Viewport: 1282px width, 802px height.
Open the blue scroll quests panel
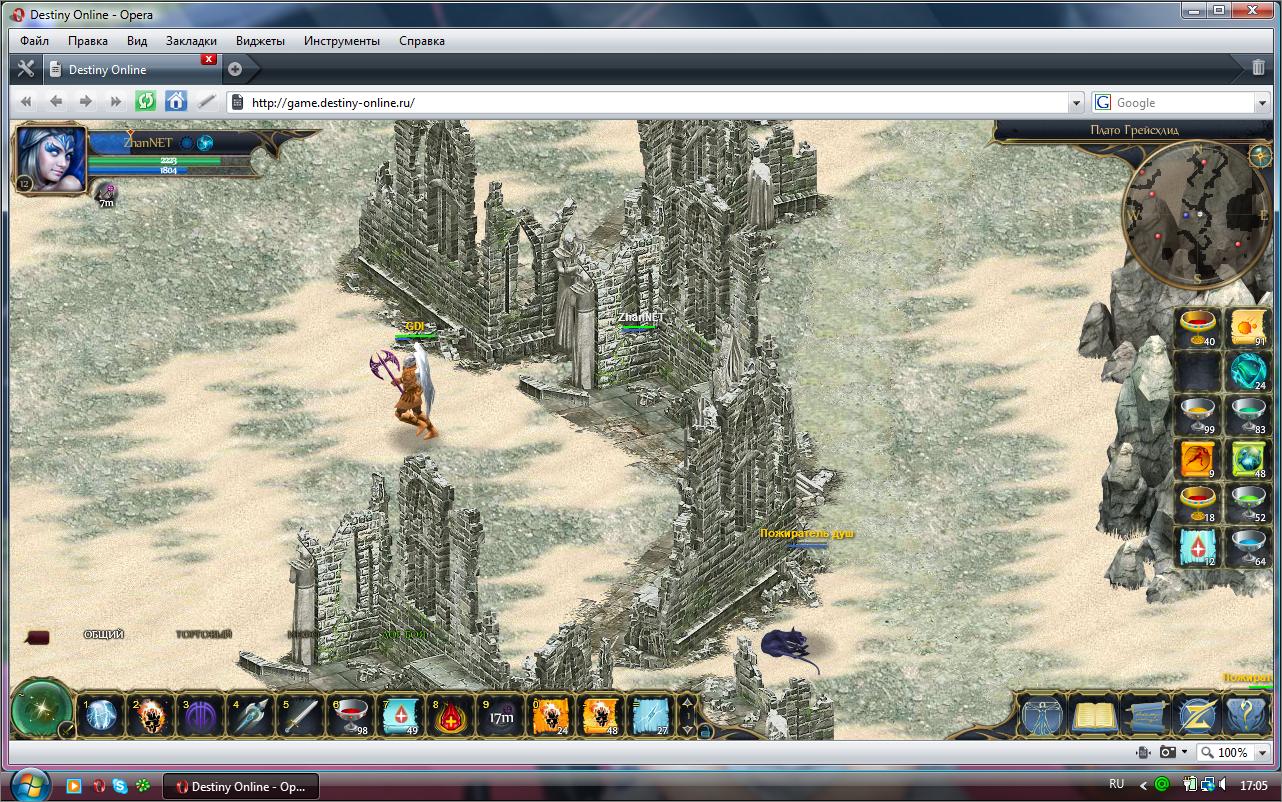pos(1145,716)
